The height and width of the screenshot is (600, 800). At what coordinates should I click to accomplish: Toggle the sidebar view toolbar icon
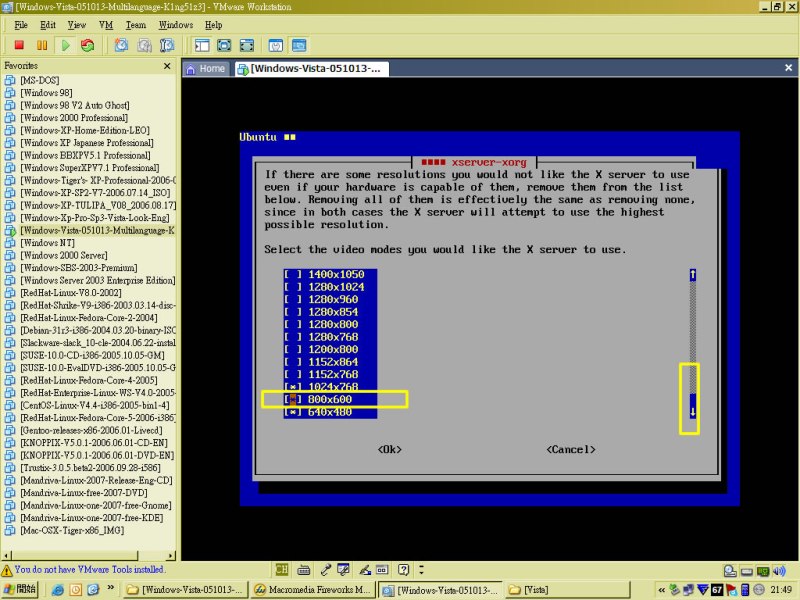(202, 45)
